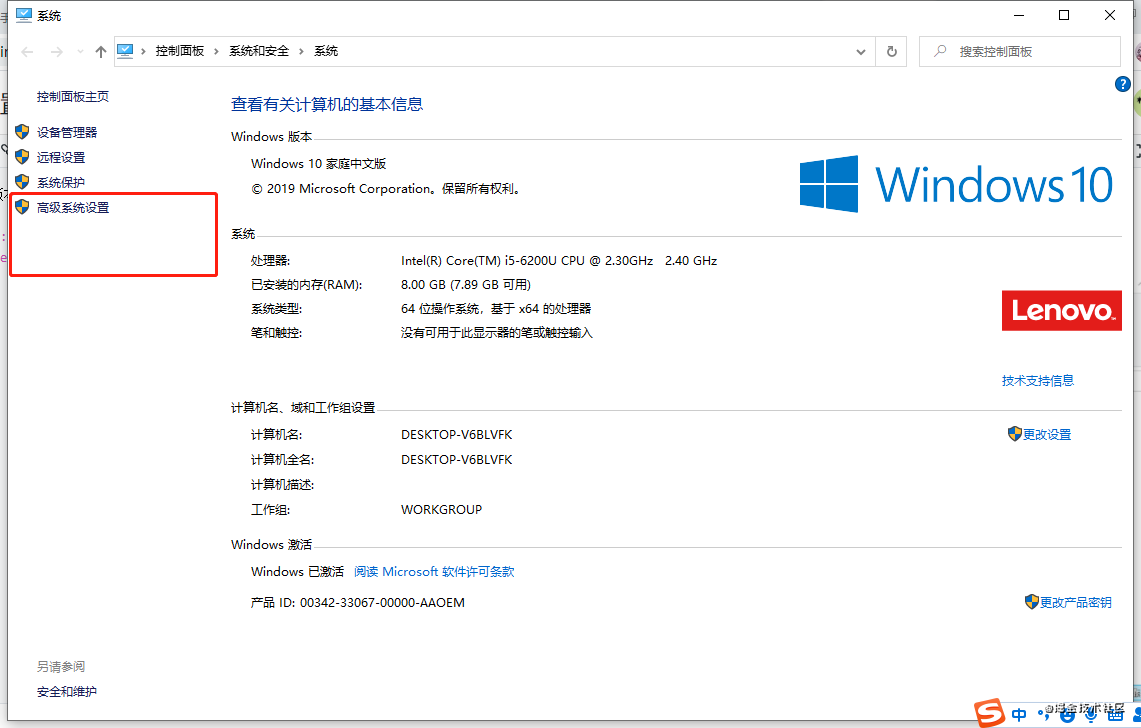Click shield icon next to 设备管理器

22,132
